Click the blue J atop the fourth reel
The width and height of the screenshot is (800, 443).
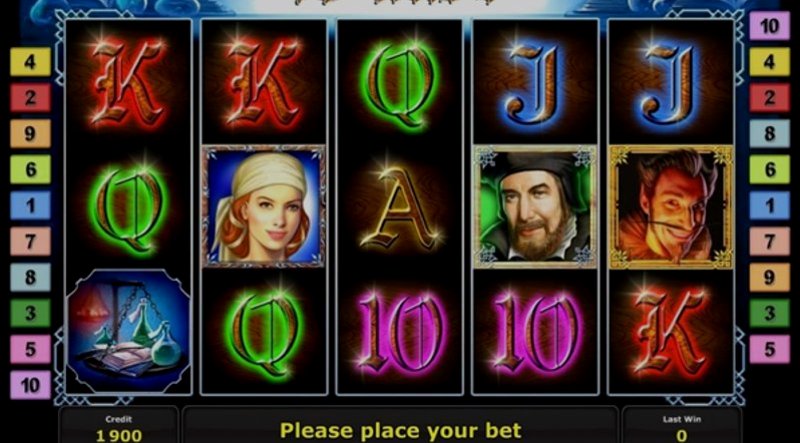(x=535, y=84)
